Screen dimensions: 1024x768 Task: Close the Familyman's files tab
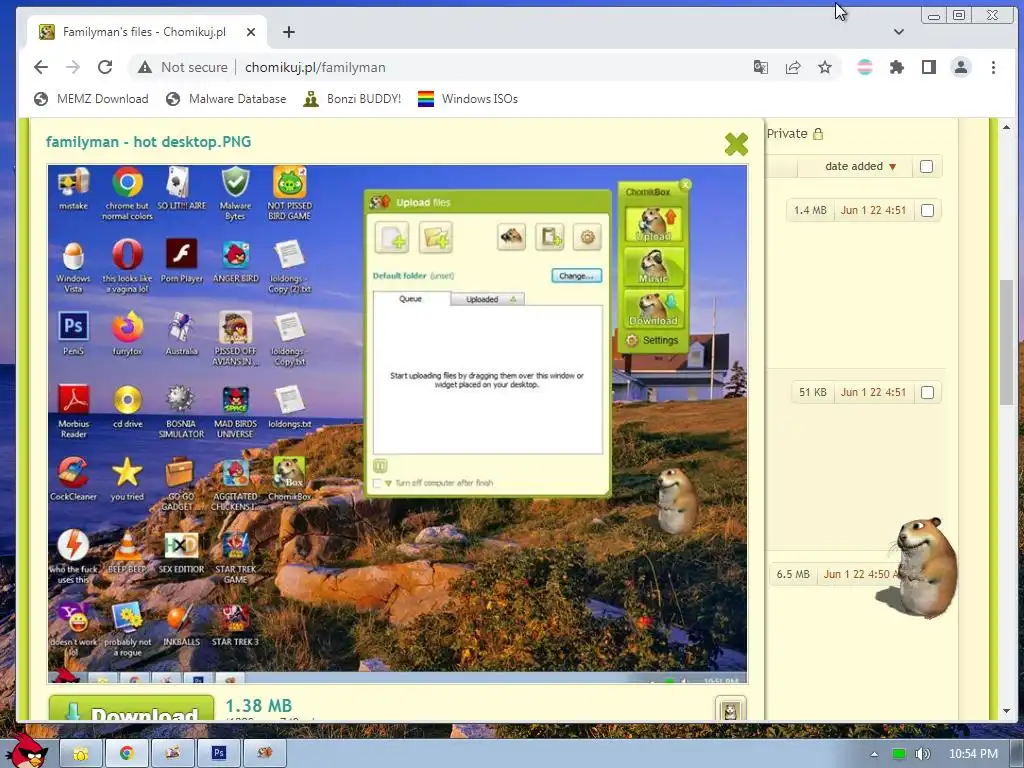tap(251, 32)
